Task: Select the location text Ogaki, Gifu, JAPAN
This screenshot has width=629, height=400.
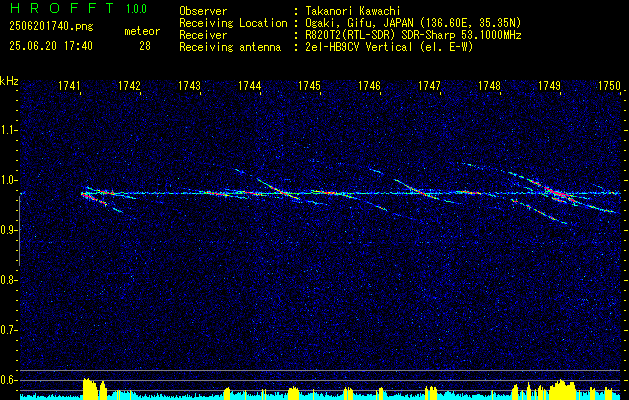Action: [x=360, y=23]
